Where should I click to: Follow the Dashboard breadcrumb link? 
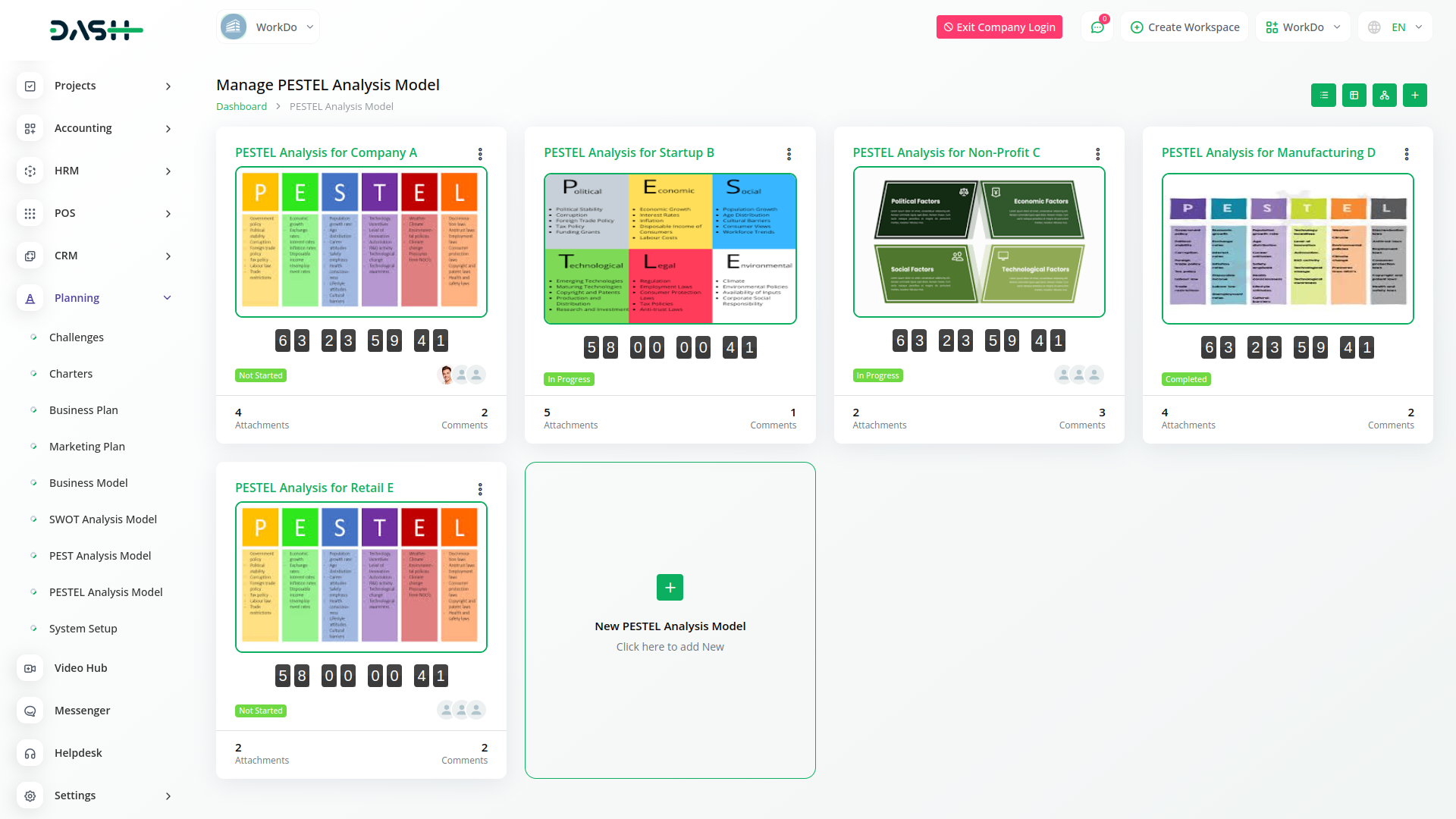coord(241,107)
